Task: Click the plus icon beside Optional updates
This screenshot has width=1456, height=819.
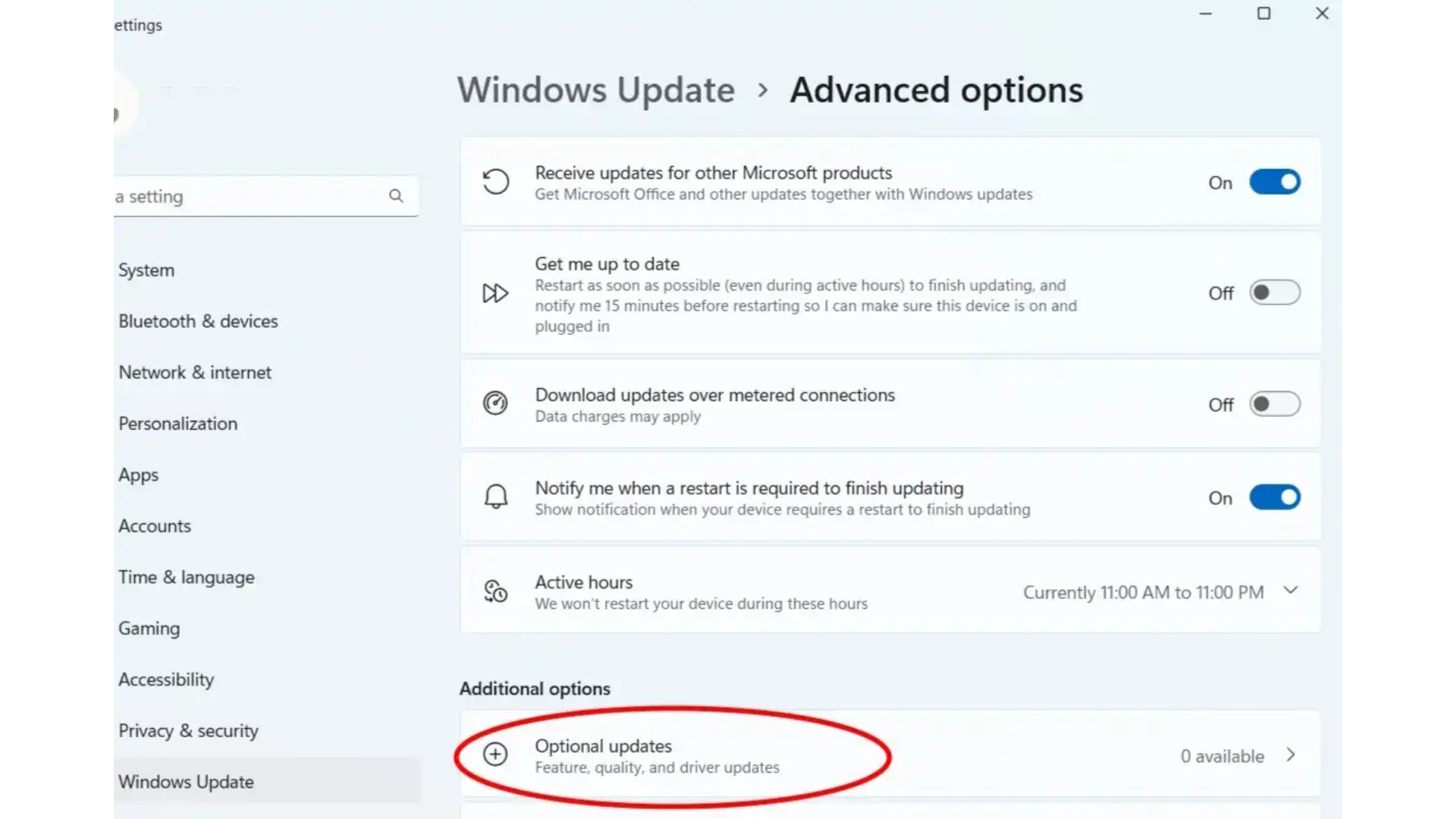Action: click(495, 755)
